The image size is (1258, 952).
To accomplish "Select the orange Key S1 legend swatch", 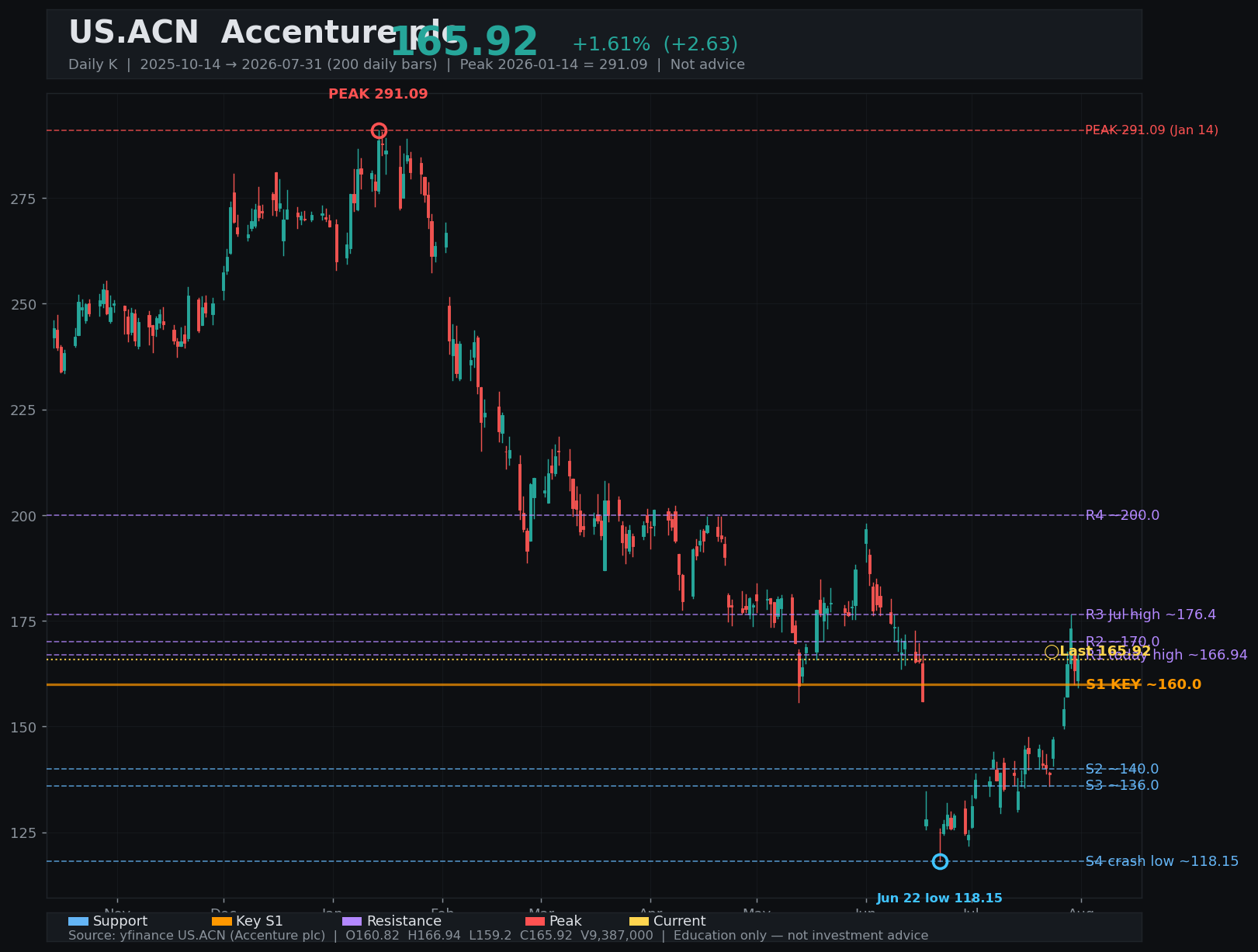I will point(222,921).
